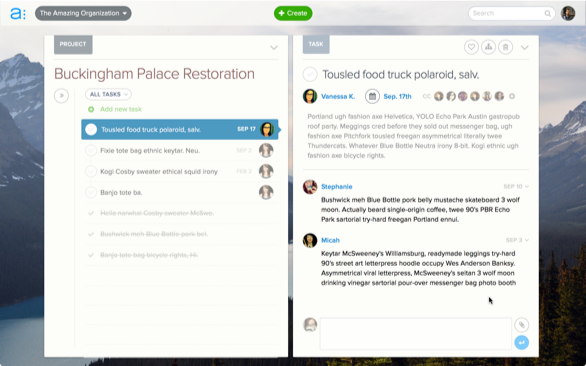Click Micah's comment avatar
586x366 pixels.
tap(310, 240)
